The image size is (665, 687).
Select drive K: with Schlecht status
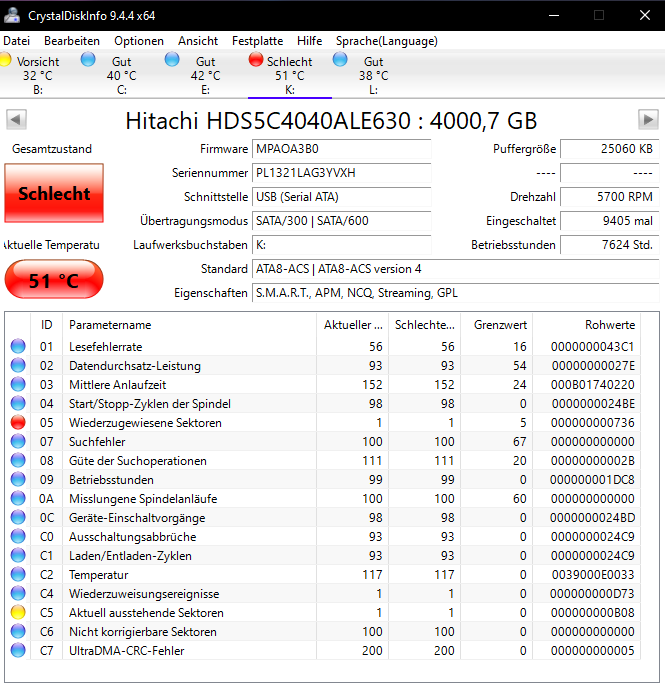tap(290, 74)
